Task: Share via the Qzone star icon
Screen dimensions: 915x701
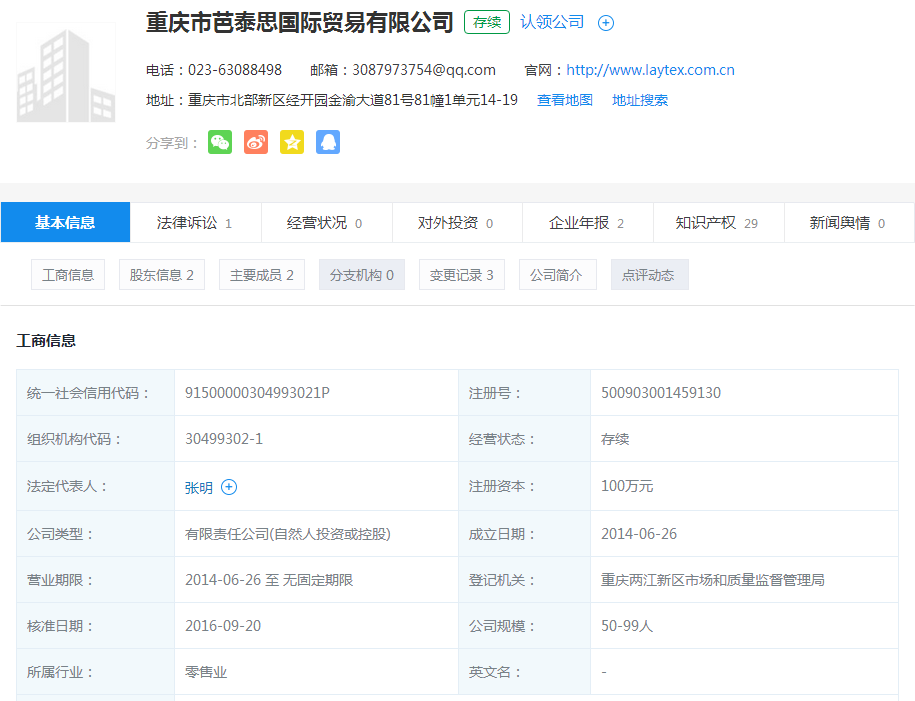Action: (292, 141)
